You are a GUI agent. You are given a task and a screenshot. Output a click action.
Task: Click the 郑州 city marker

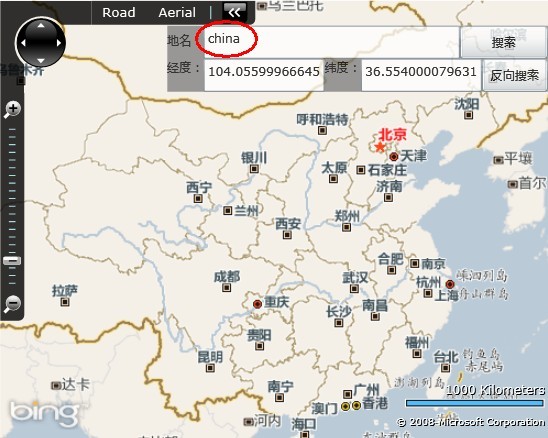tap(346, 227)
